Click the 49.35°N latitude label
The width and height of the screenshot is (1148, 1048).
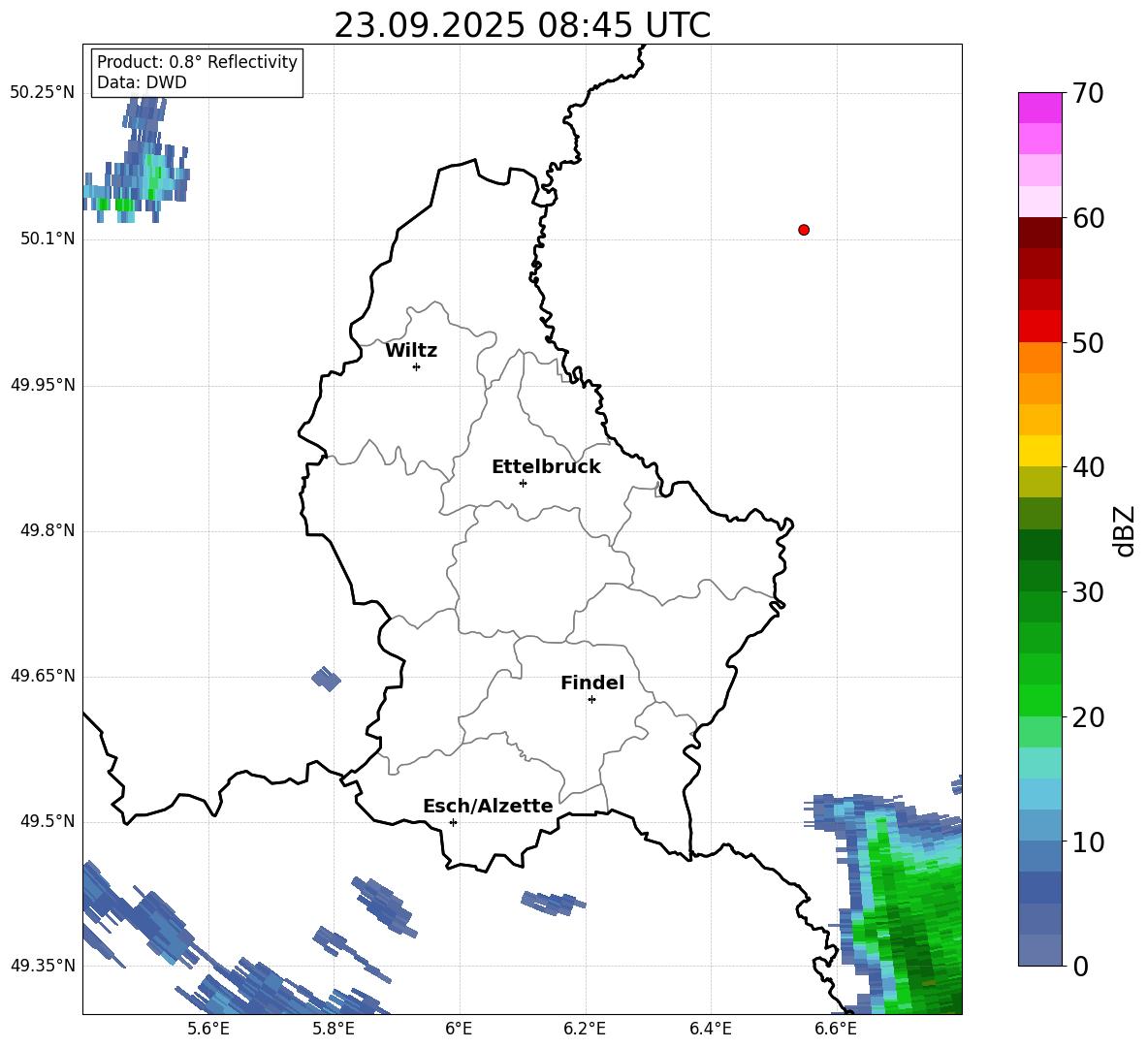point(43,966)
